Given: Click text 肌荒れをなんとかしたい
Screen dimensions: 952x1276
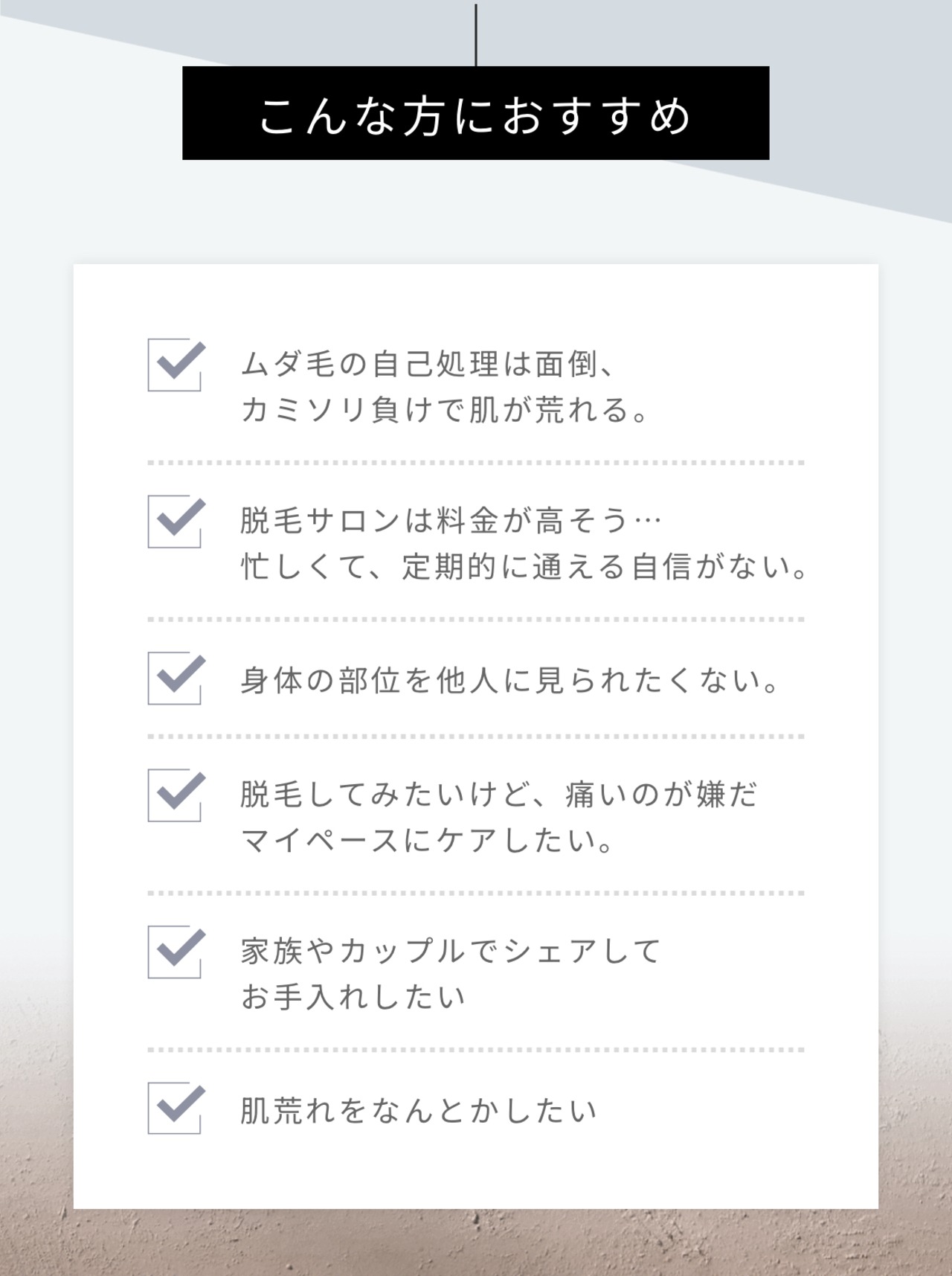Looking at the screenshot, I should 418,1111.
